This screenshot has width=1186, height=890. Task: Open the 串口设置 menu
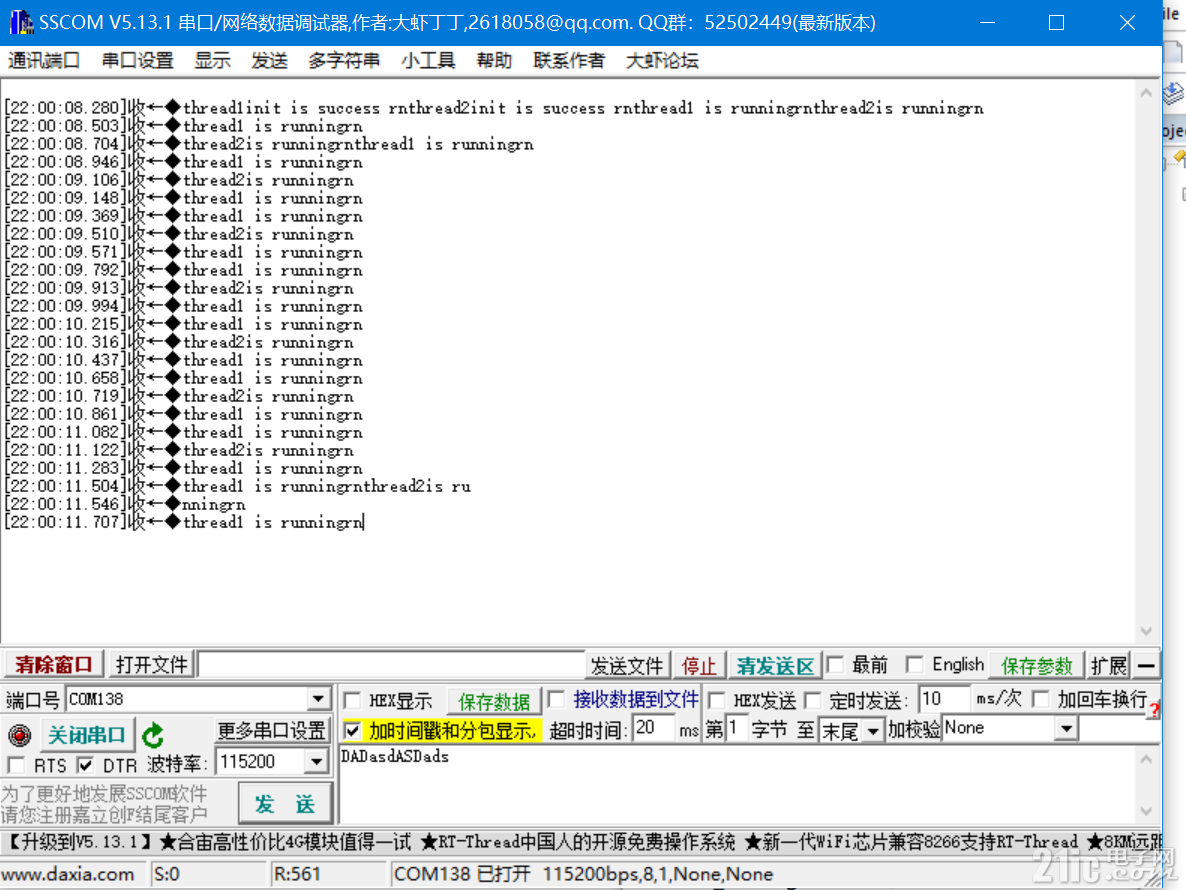tap(138, 60)
